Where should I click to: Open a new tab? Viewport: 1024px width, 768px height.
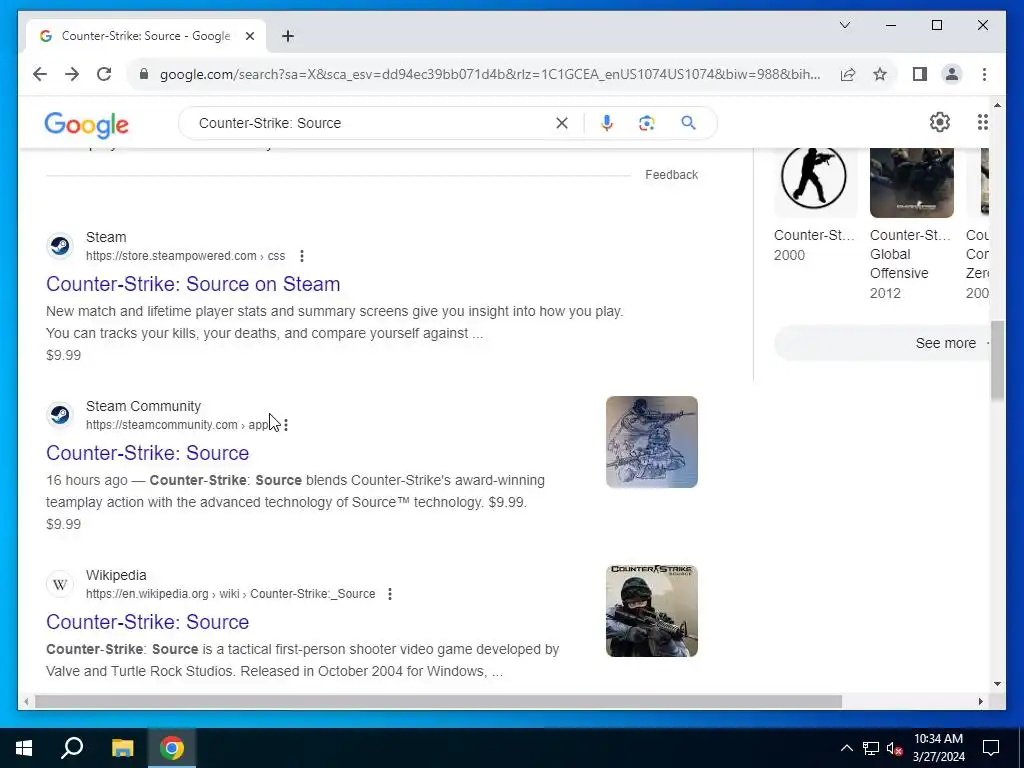point(287,36)
